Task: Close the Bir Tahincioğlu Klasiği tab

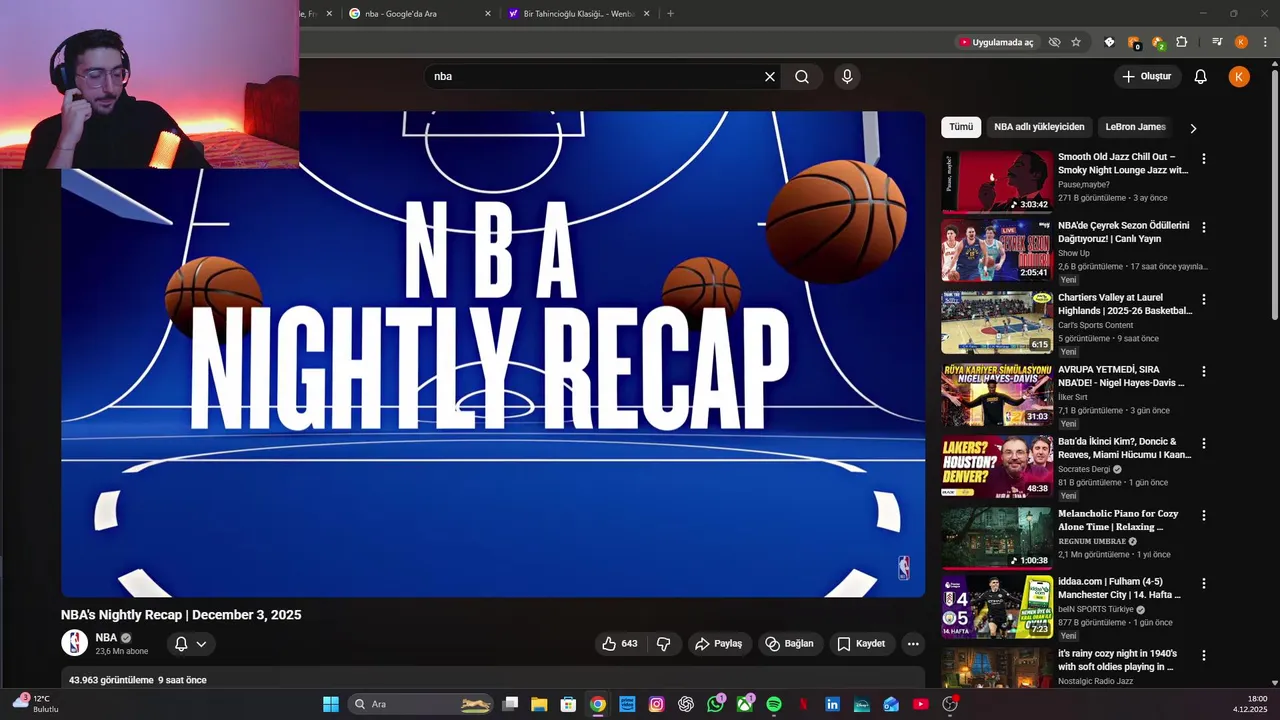Action: [647, 14]
